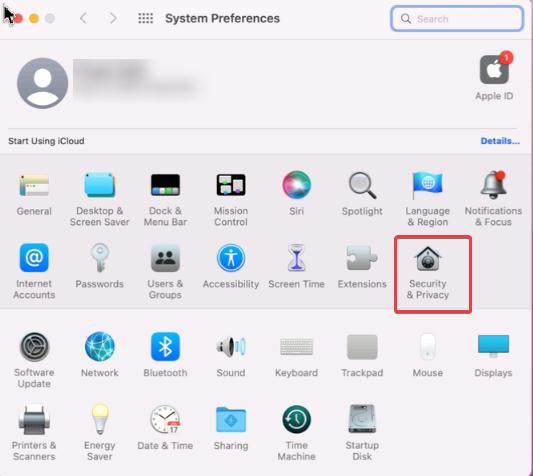
Task: Go forward using the right chevron
Action: coord(113,18)
